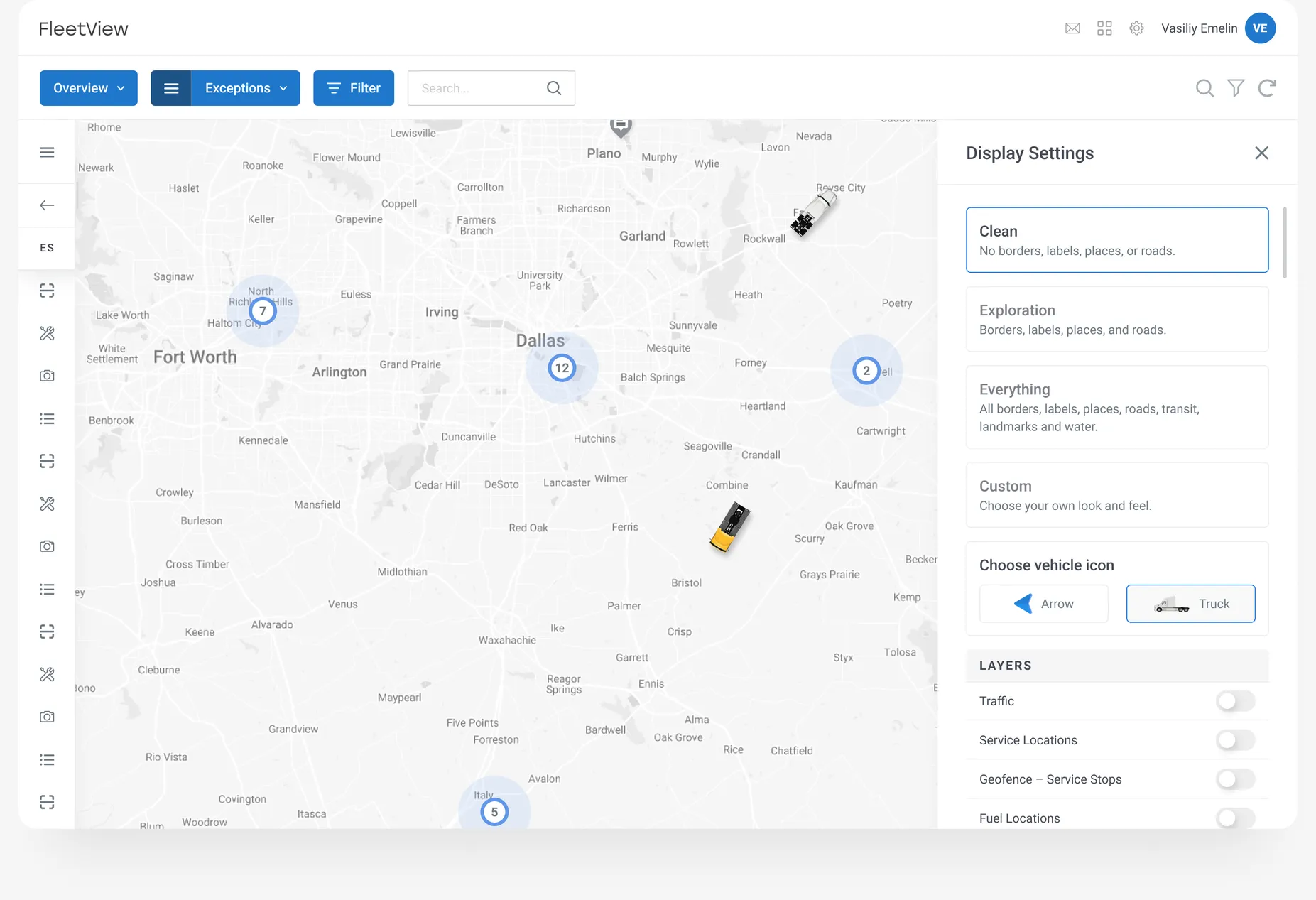Click the white truck near Royse City
Screen dimensions: 1316x900
pyautogui.click(x=814, y=214)
